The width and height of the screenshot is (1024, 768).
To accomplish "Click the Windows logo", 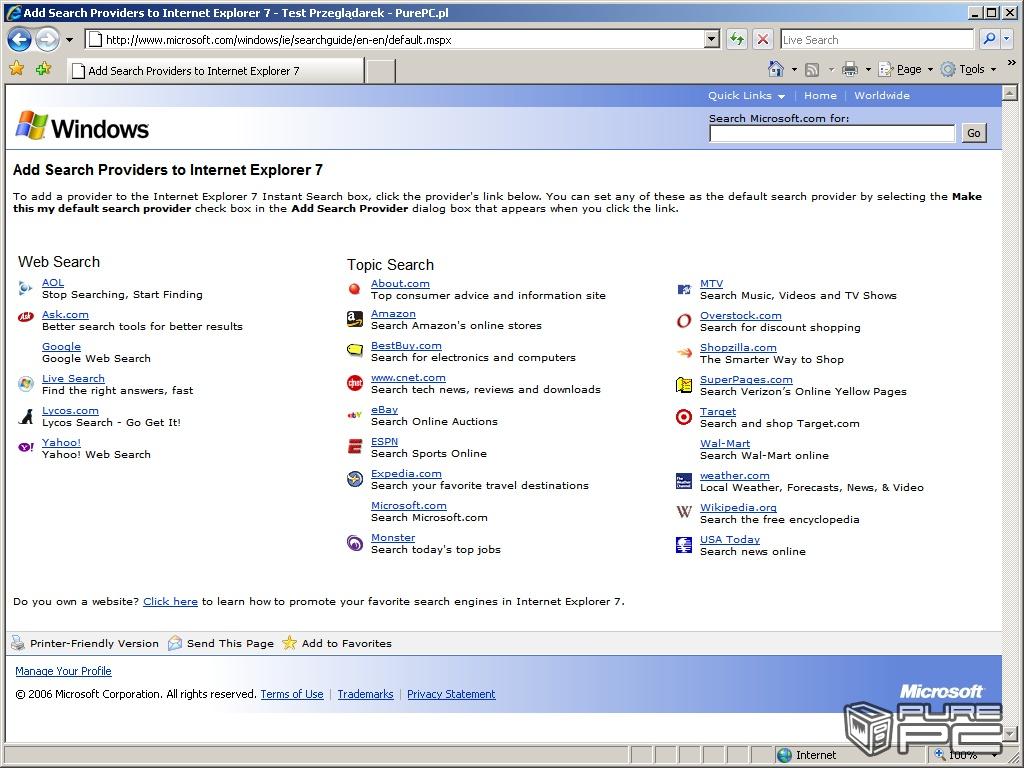I will [82, 126].
